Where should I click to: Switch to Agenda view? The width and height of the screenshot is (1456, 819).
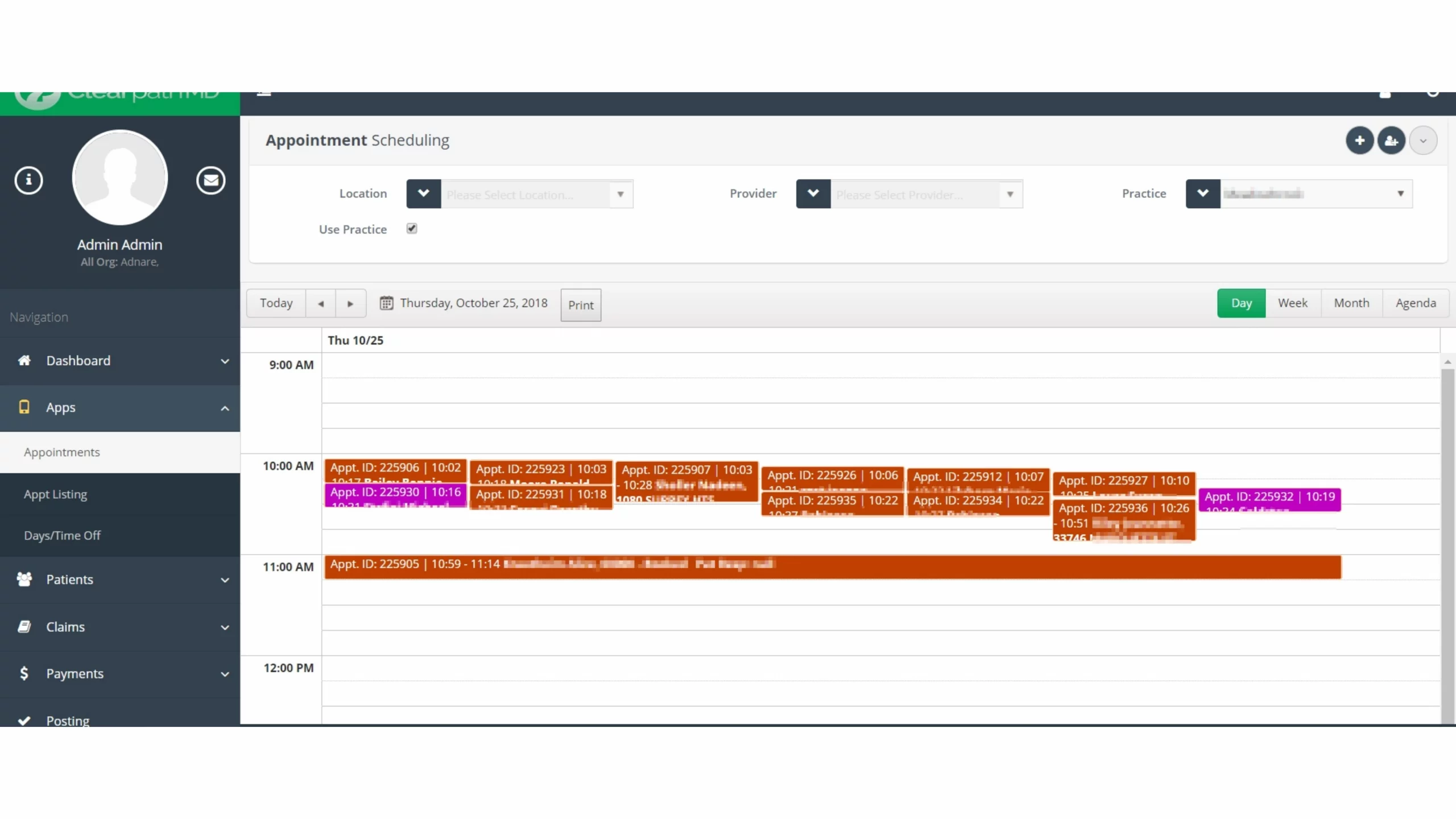pos(1416,303)
